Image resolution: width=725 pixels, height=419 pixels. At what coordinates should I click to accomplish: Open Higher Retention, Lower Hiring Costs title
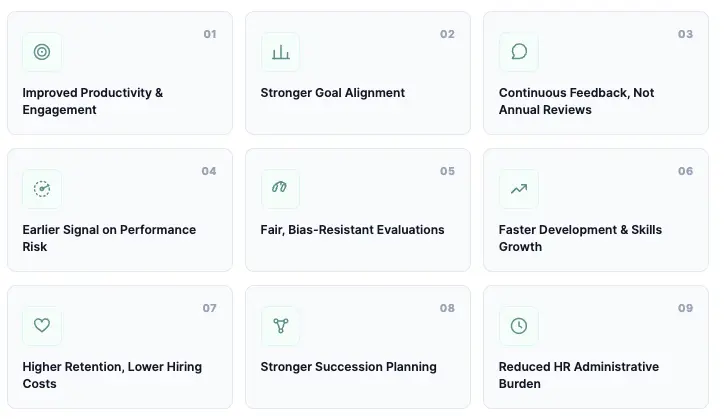tap(112, 375)
